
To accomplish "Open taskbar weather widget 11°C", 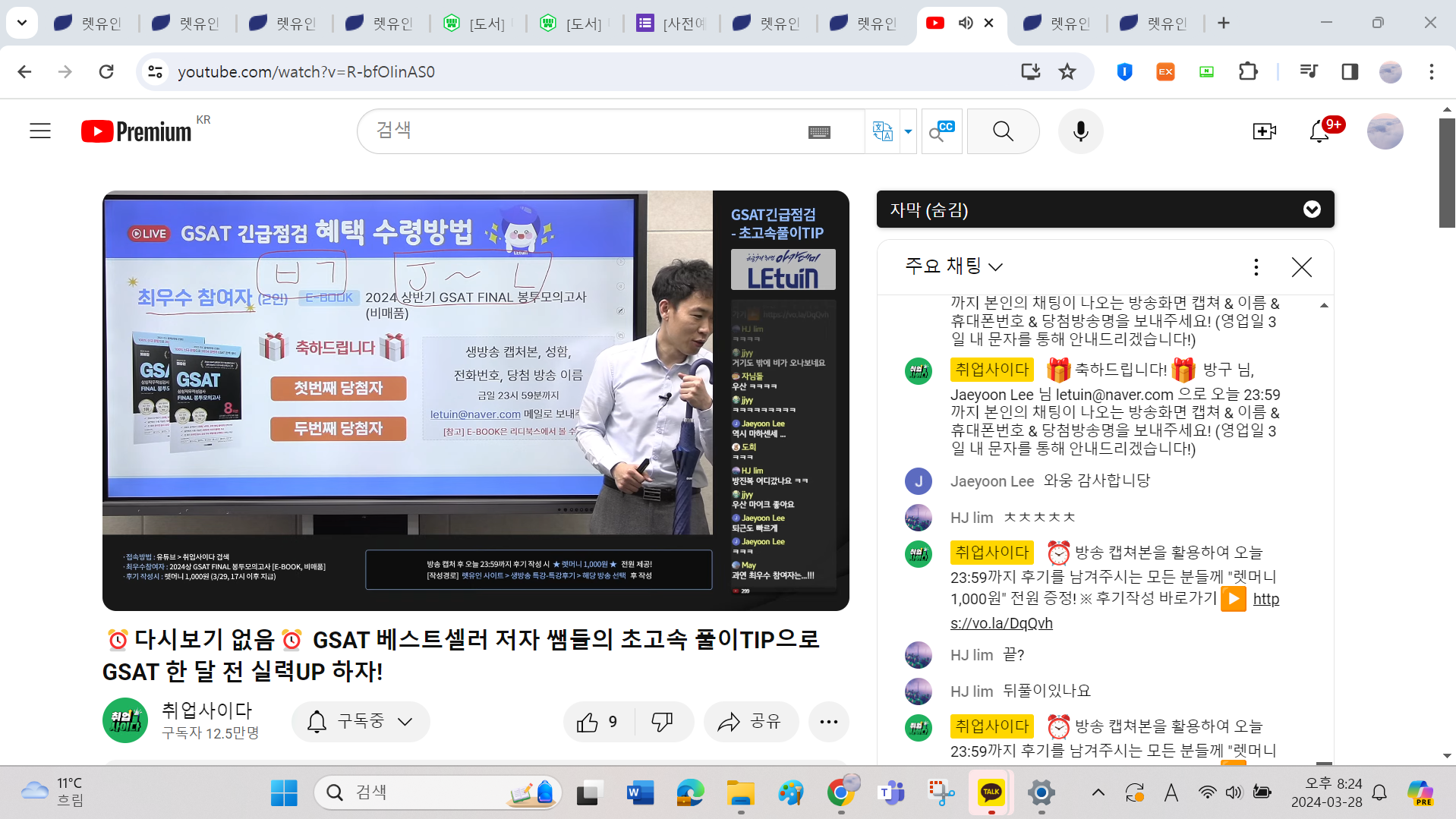I will coord(53,792).
